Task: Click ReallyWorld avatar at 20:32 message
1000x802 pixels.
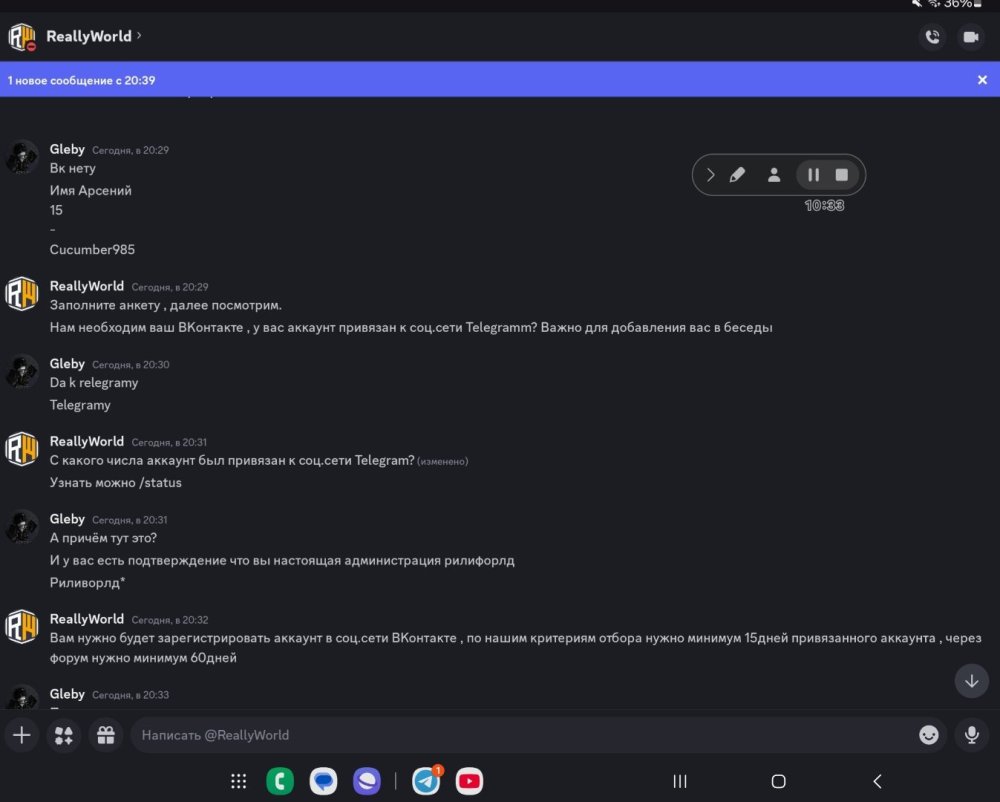Action: tap(22, 627)
